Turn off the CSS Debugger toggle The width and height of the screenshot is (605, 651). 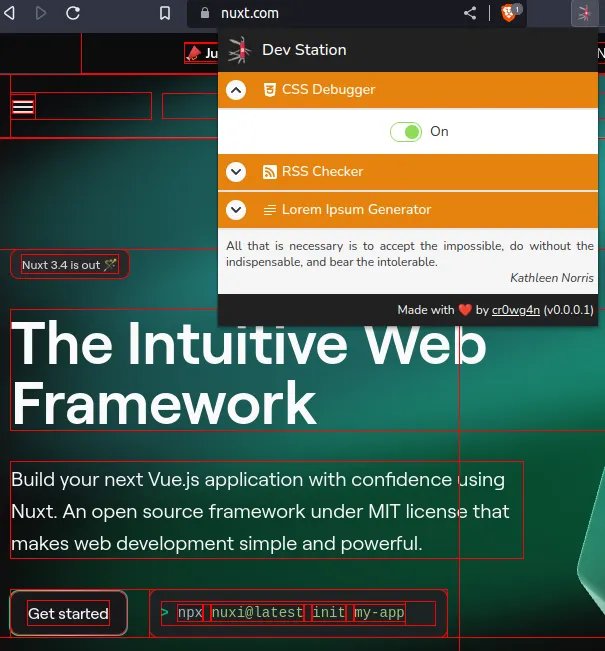pos(406,132)
